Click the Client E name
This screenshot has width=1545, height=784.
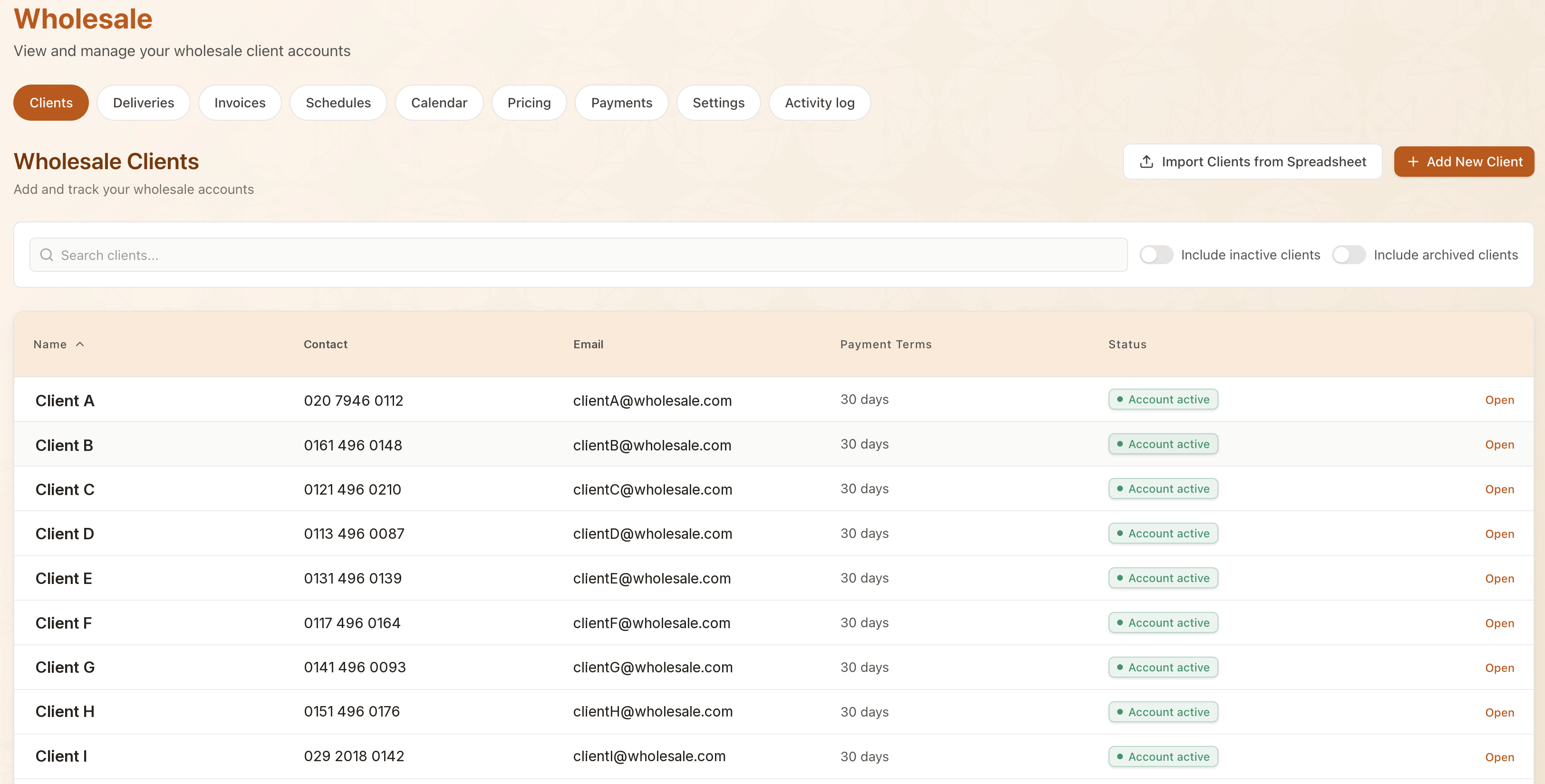tap(64, 578)
